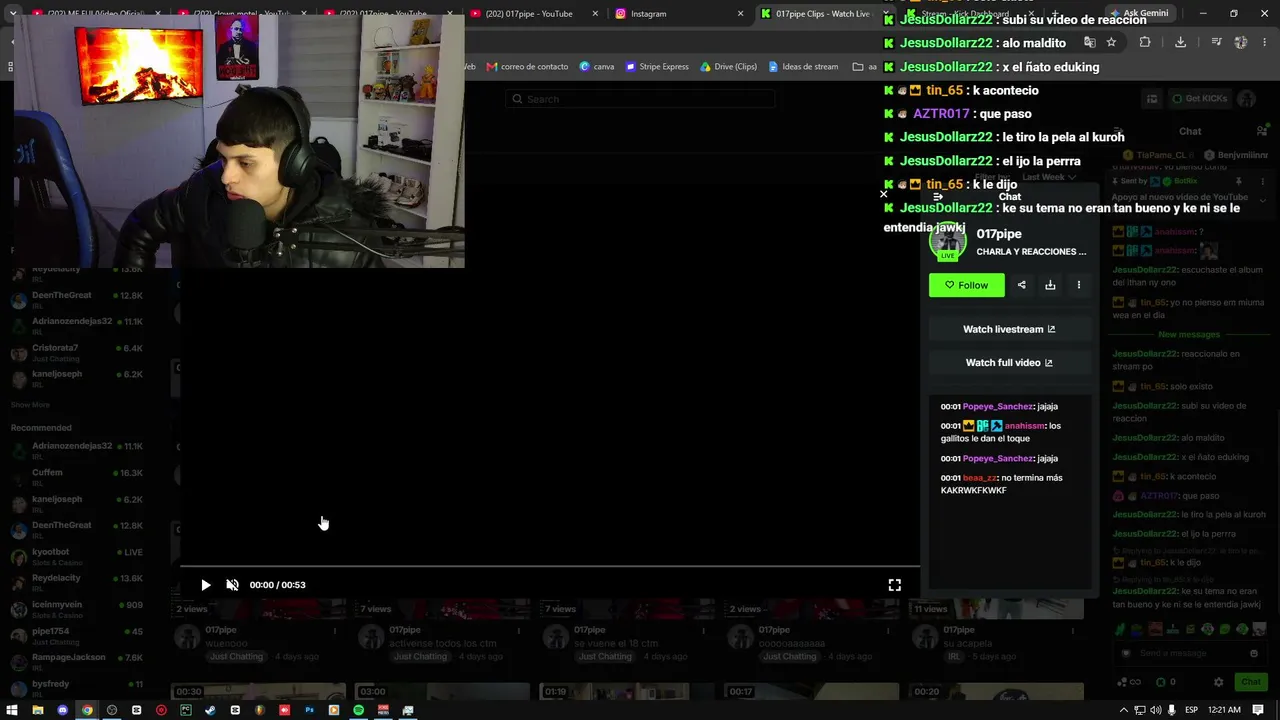Open the Chrome extensions puzzle icon
Screen dimensions: 1280x720
coord(1145,42)
